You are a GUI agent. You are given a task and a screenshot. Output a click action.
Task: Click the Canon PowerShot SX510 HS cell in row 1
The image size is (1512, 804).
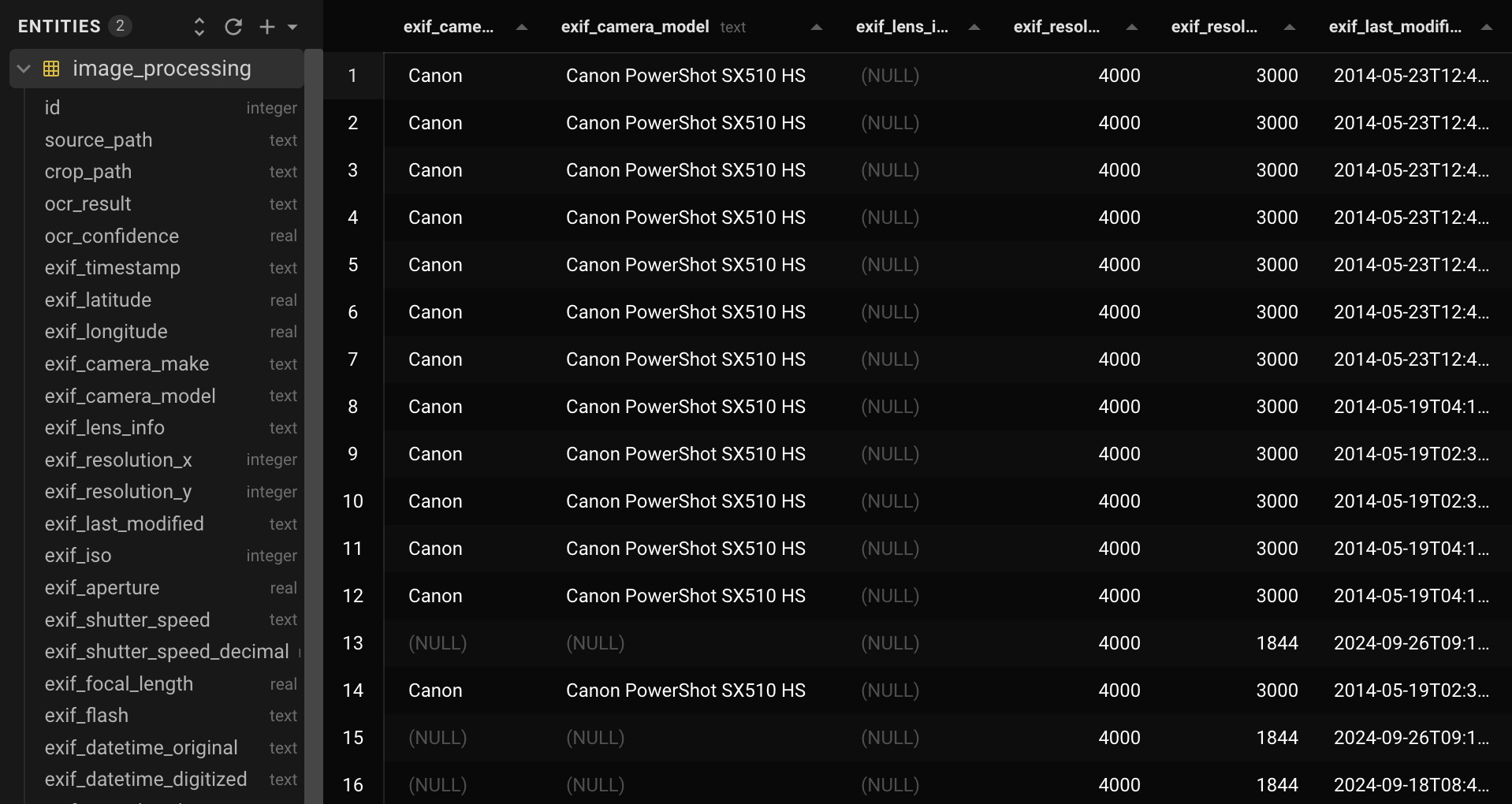pyautogui.click(x=685, y=76)
